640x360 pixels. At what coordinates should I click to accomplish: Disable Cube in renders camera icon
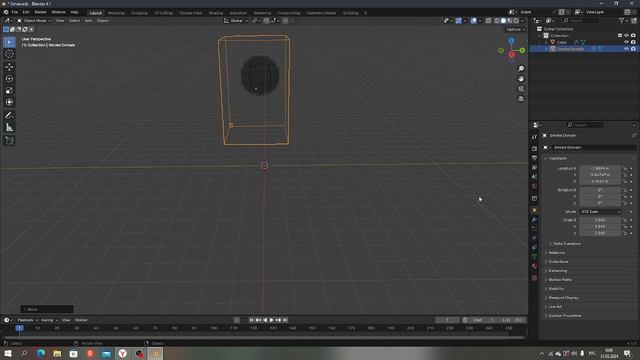point(633,42)
